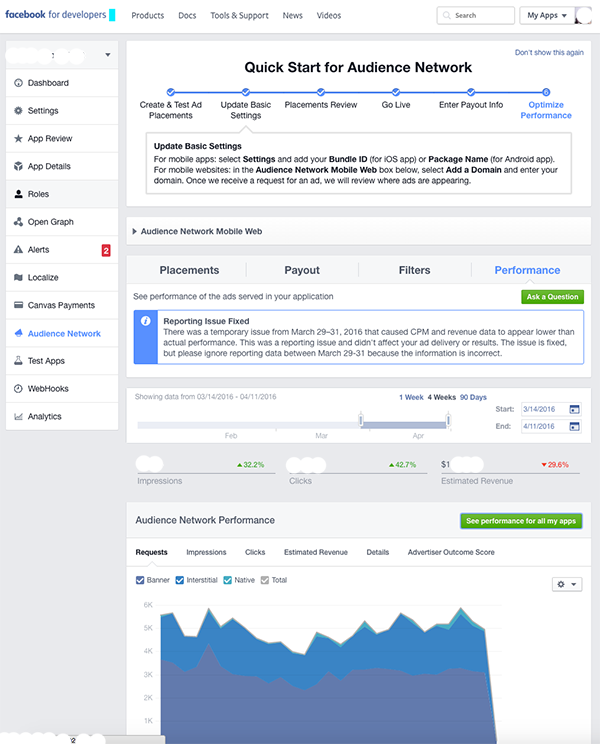Click the App Review star icon

[18, 139]
